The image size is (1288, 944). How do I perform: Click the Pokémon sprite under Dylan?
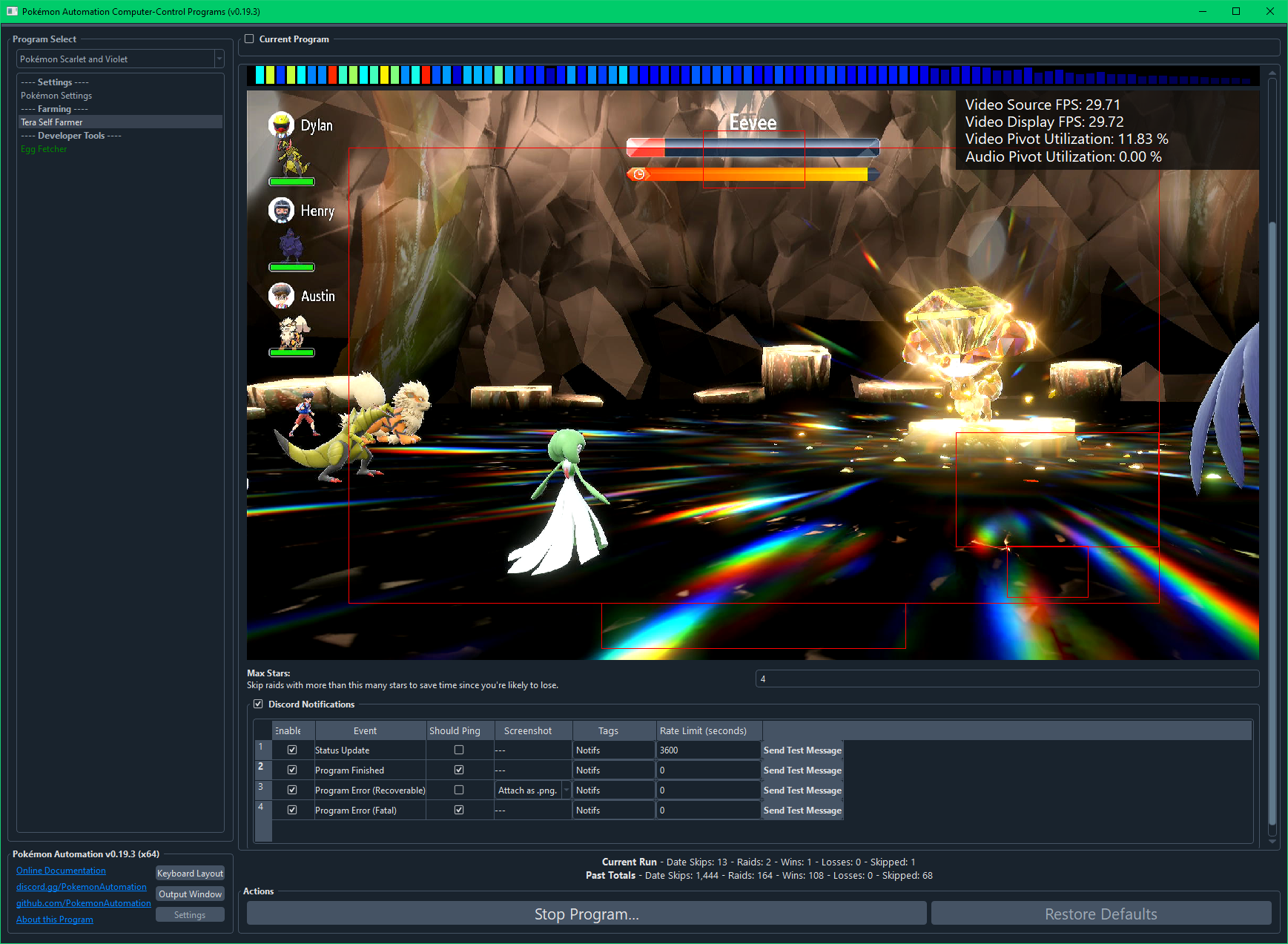click(292, 158)
